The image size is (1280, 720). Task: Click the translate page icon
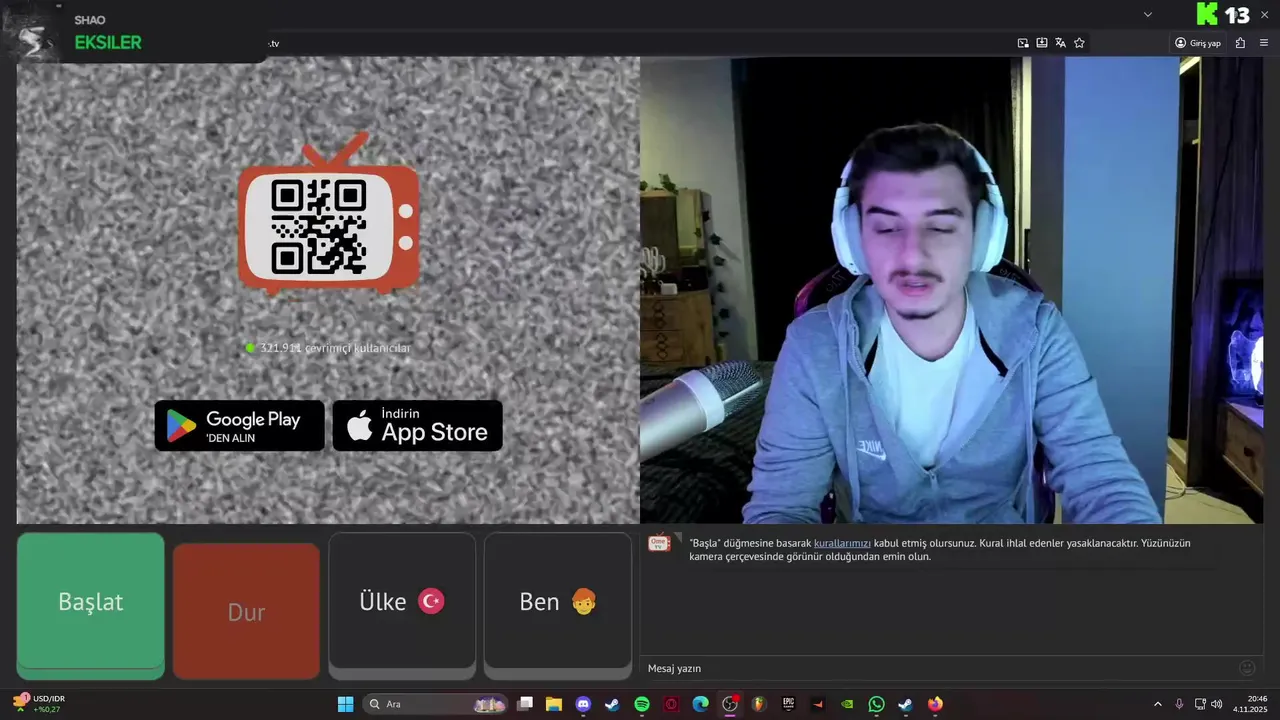click(1060, 43)
